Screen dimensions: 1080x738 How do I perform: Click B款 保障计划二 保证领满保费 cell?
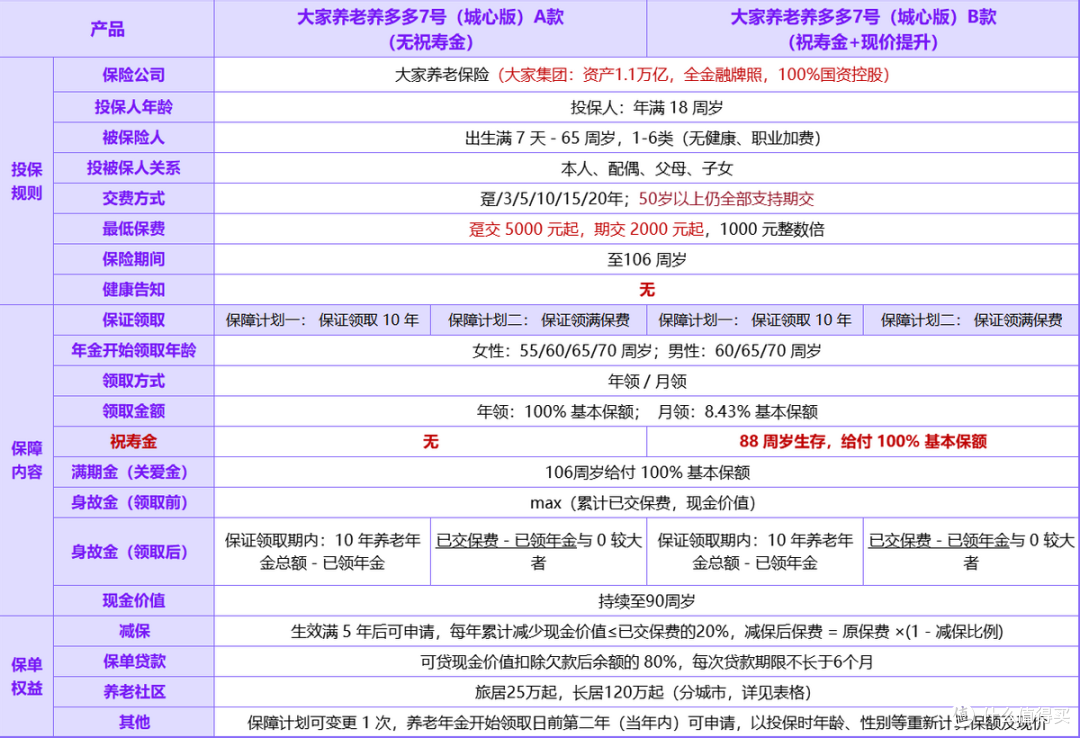[971, 320]
